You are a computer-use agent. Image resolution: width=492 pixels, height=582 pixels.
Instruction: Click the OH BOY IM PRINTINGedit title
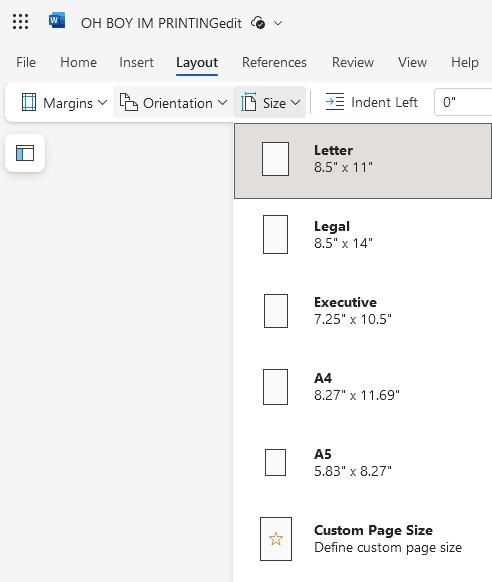point(161,23)
